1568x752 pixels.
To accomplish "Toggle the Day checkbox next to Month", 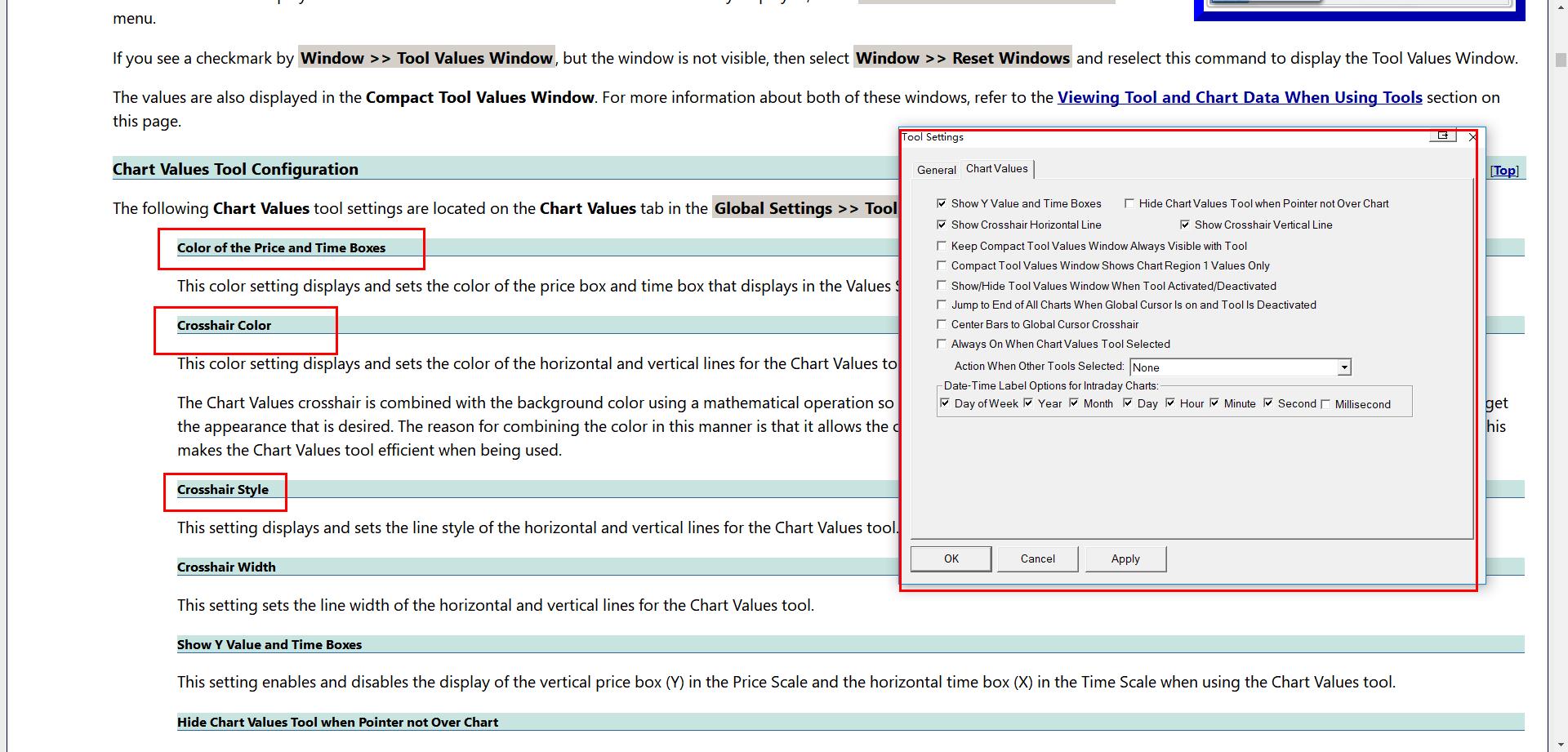I will tap(1128, 403).
